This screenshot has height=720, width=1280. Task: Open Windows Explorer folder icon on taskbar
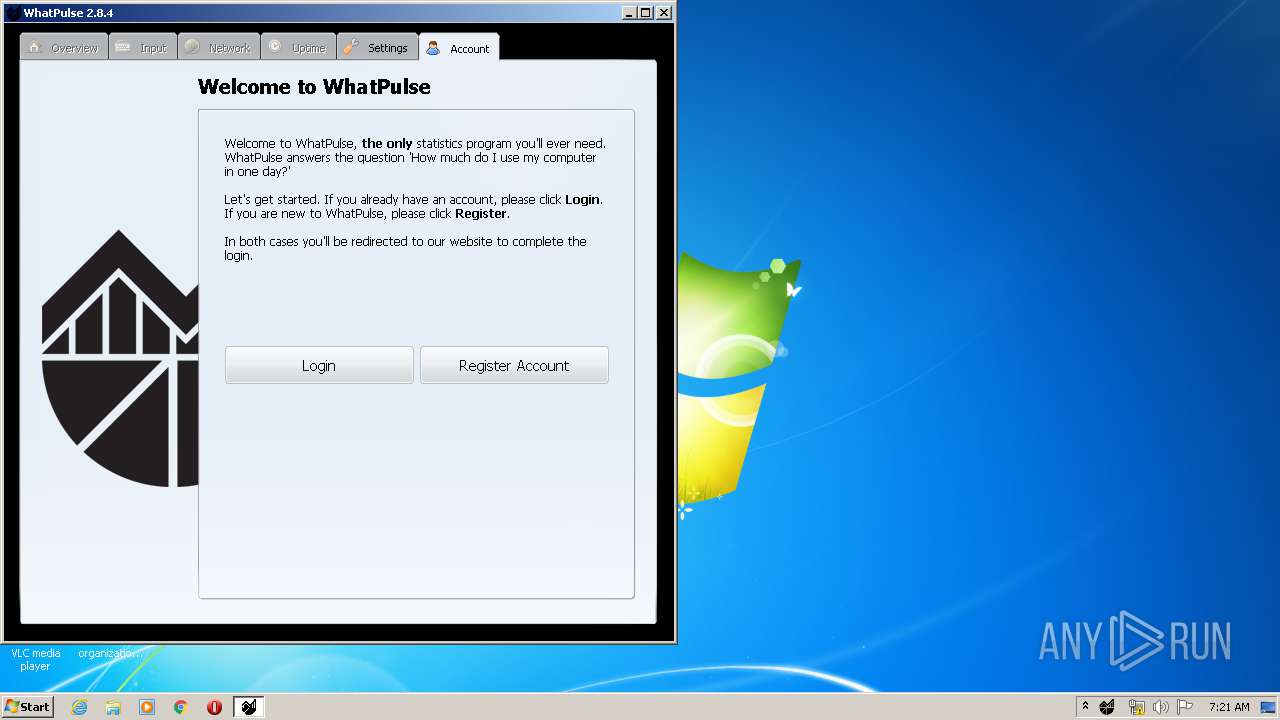(x=113, y=707)
